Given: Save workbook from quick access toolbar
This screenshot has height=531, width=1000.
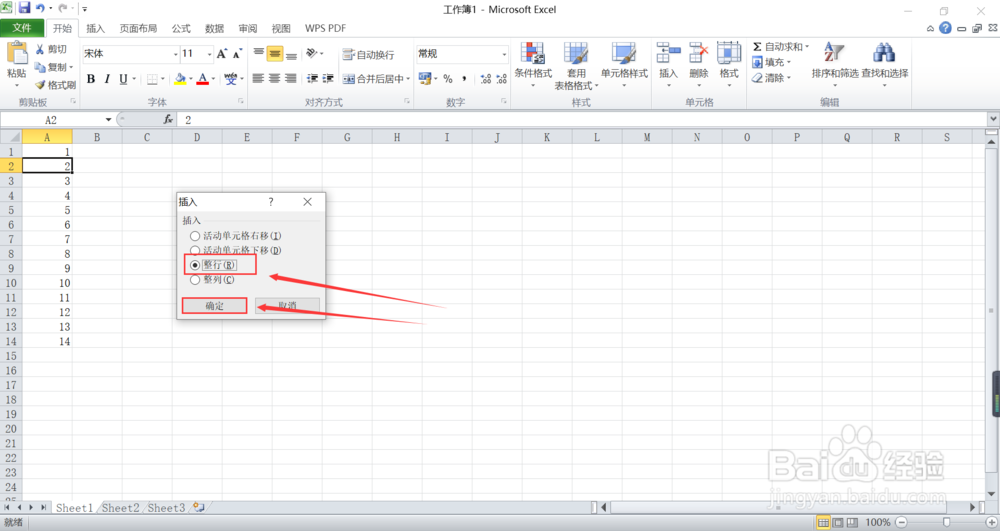Looking at the screenshot, I should 24,8.
